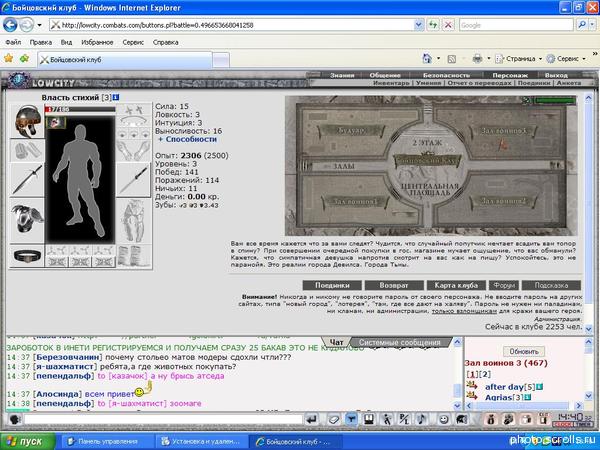The width and height of the screenshot is (600, 450).
Task: Click the Обновить button in the player list
Action: click(x=524, y=351)
